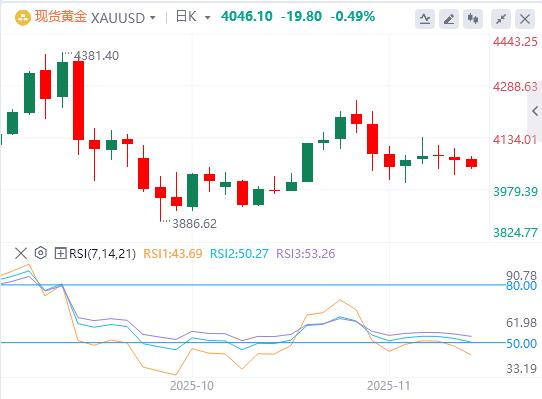542x399 pixels.
Task: Click the RSI 80.00 level label
Action: 521,286
